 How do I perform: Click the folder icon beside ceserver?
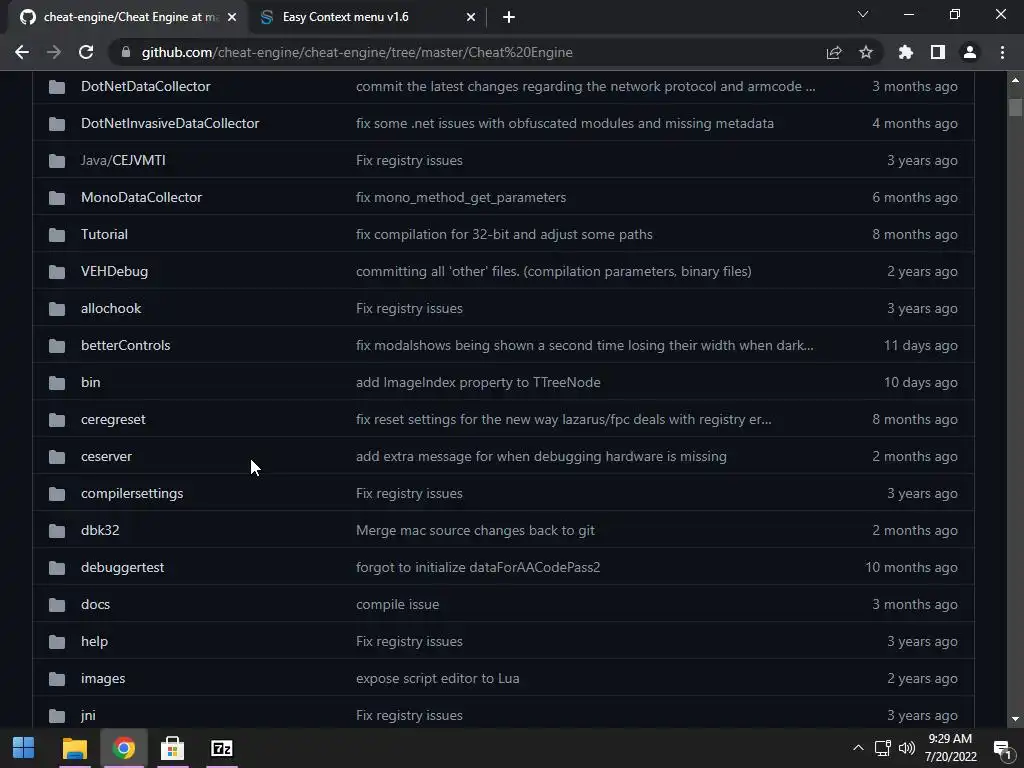click(x=57, y=456)
